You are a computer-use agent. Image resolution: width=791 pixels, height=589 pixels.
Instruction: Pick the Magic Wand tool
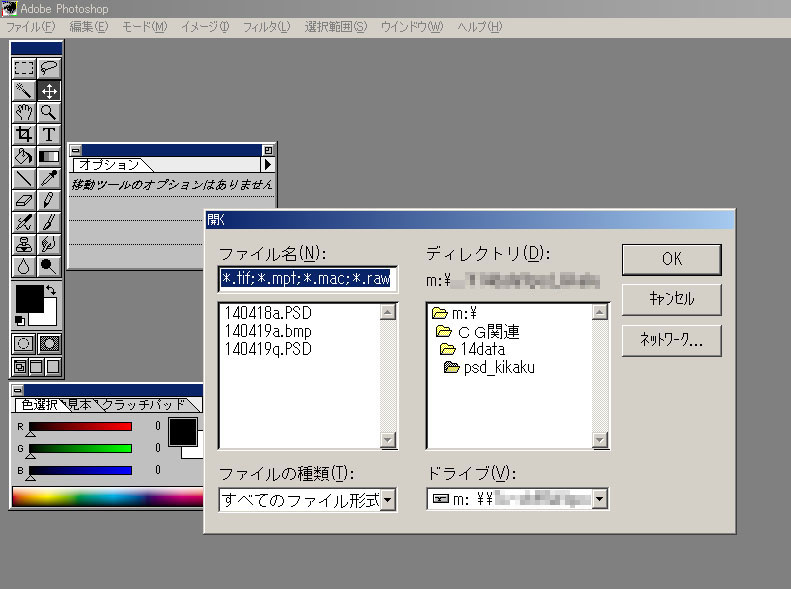click(x=24, y=91)
